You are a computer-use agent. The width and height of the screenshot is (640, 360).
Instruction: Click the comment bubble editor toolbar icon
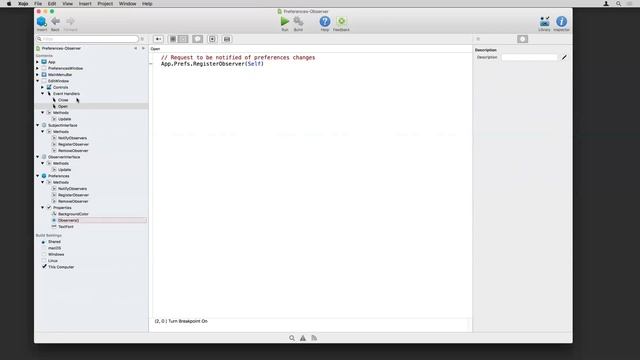tap(198, 39)
